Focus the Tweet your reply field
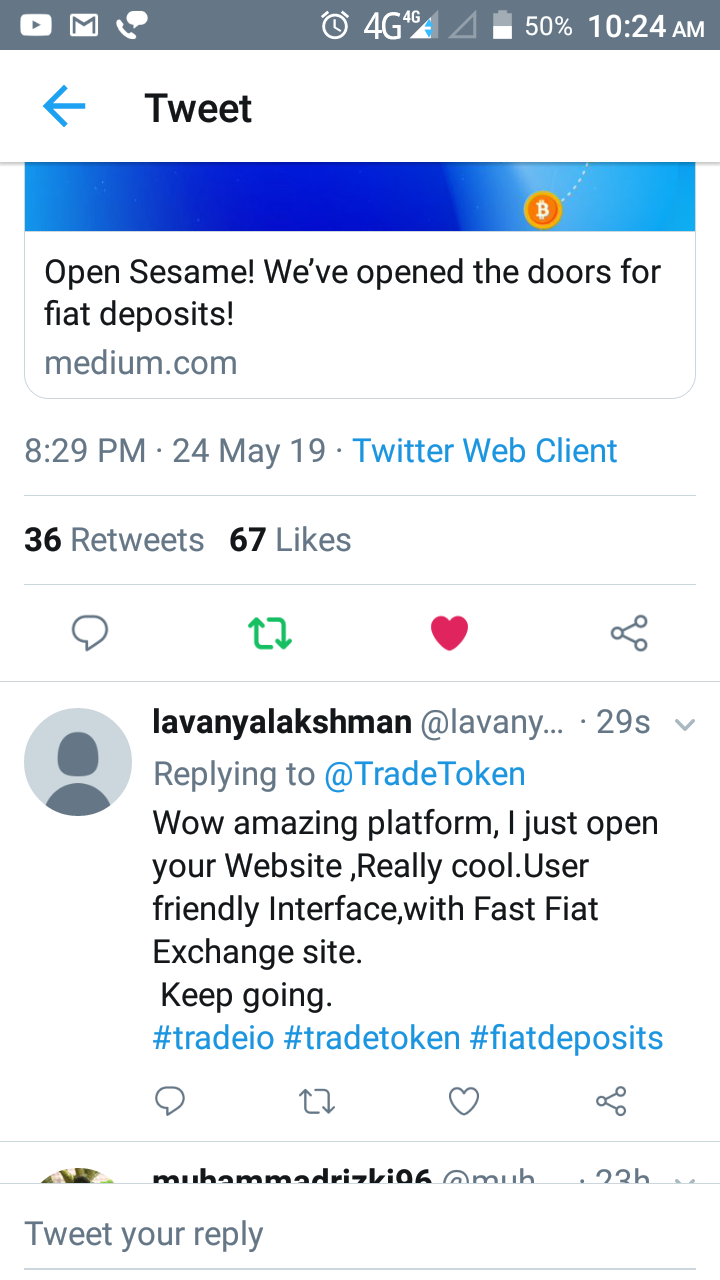The width and height of the screenshot is (720, 1280). pyautogui.click(x=360, y=1234)
